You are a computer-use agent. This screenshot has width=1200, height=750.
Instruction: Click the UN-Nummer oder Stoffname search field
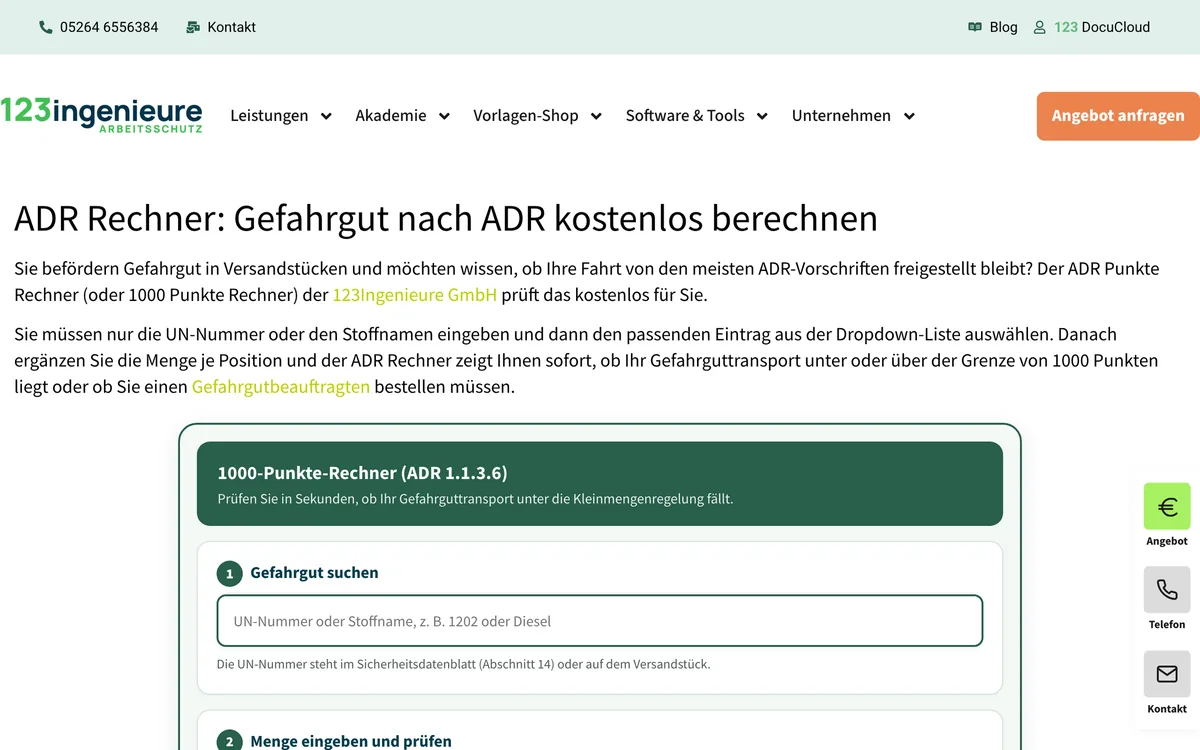[600, 621]
